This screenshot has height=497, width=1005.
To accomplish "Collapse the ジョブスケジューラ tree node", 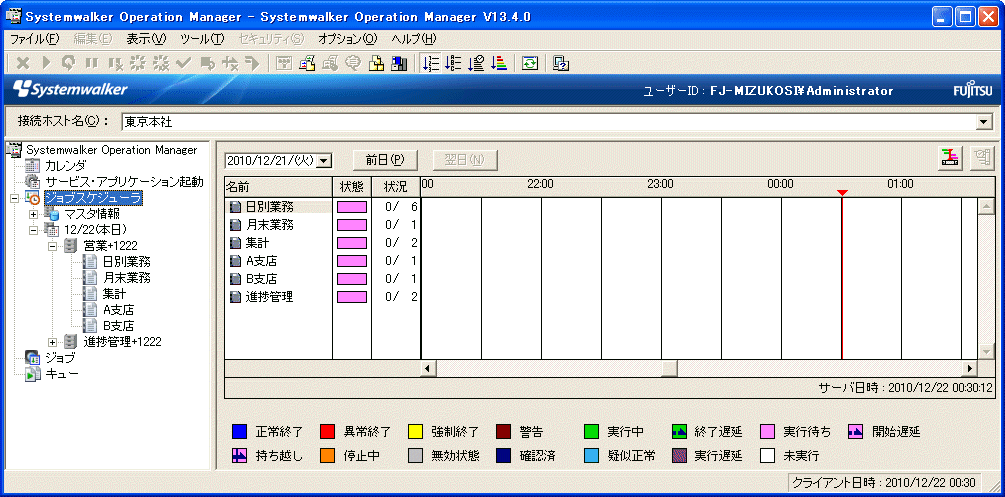I will 15,198.
